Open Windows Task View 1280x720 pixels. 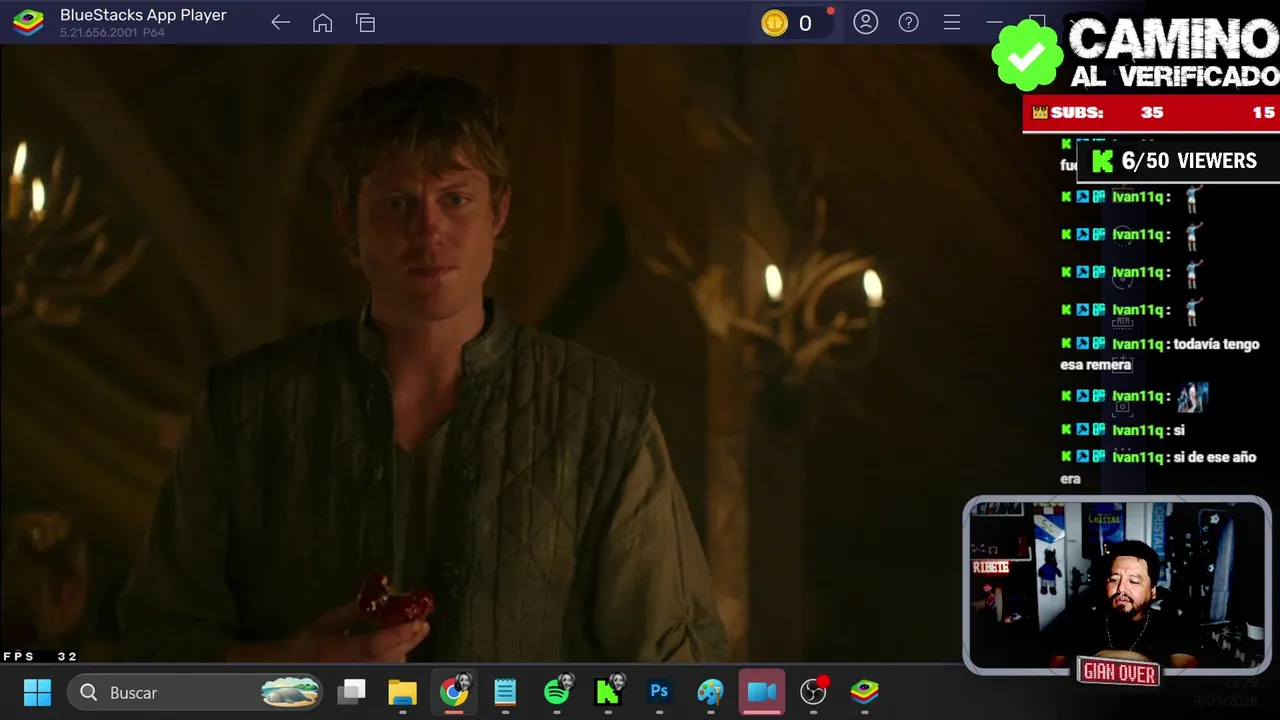[x=351, y=692]
